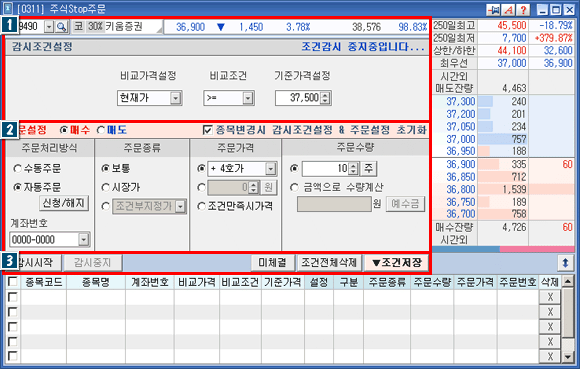Viewport: 580px width, 369px height.
Task: Open the 조건부지정가 dropdown
Action: (x=181, y=207)
